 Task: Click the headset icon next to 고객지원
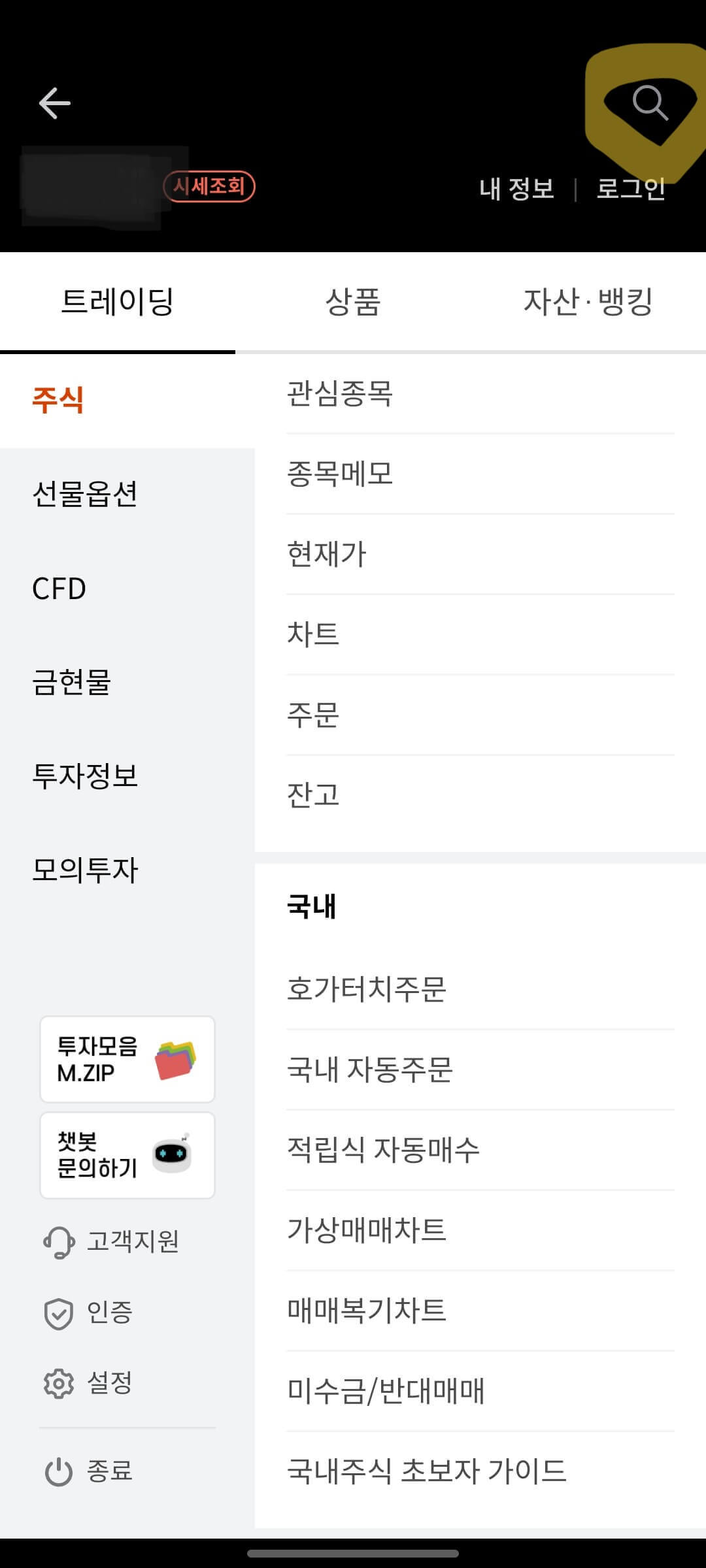[x=59, y=1242]
